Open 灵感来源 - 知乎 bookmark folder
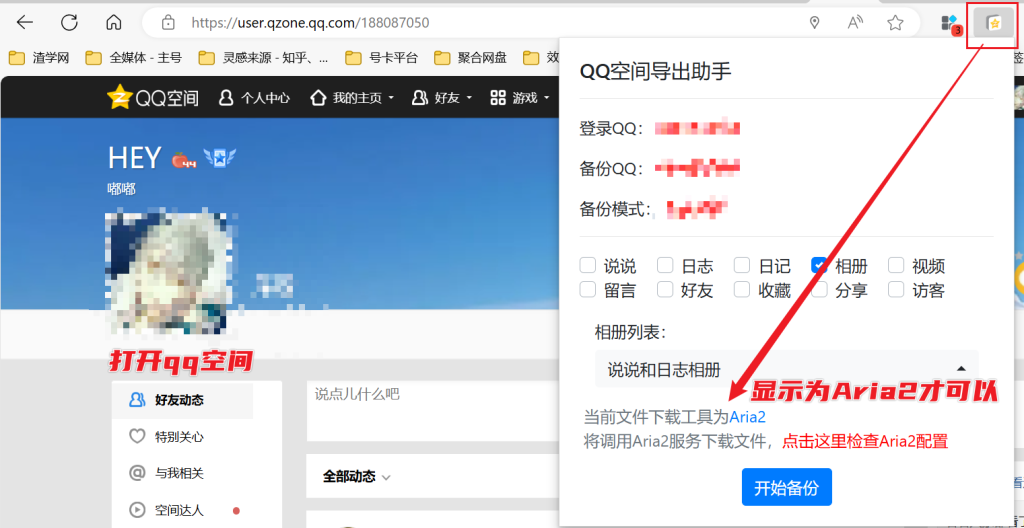The height and width of the screenshot is (528, 1024). [x=264, y=58]
